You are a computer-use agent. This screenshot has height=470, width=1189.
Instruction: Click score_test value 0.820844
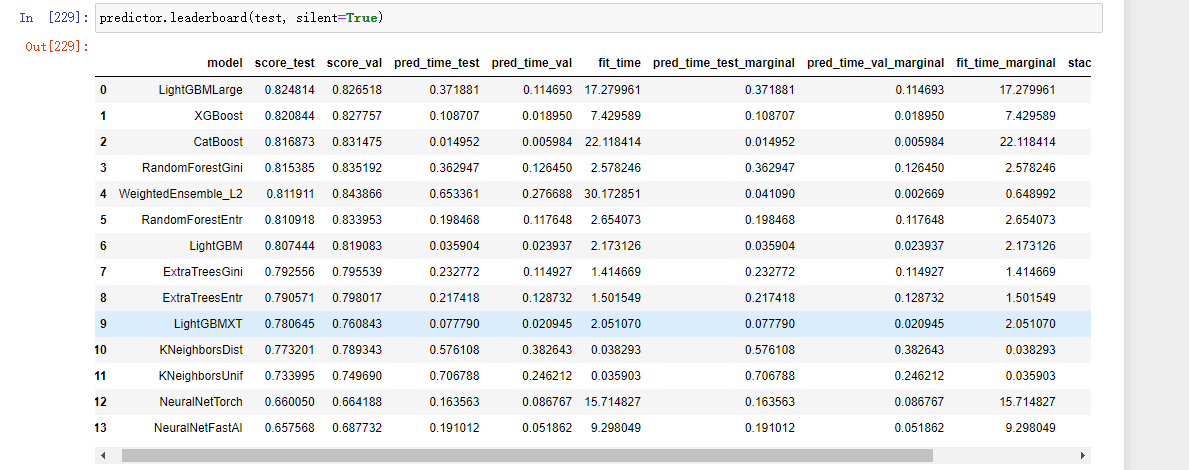click(290, 116)
